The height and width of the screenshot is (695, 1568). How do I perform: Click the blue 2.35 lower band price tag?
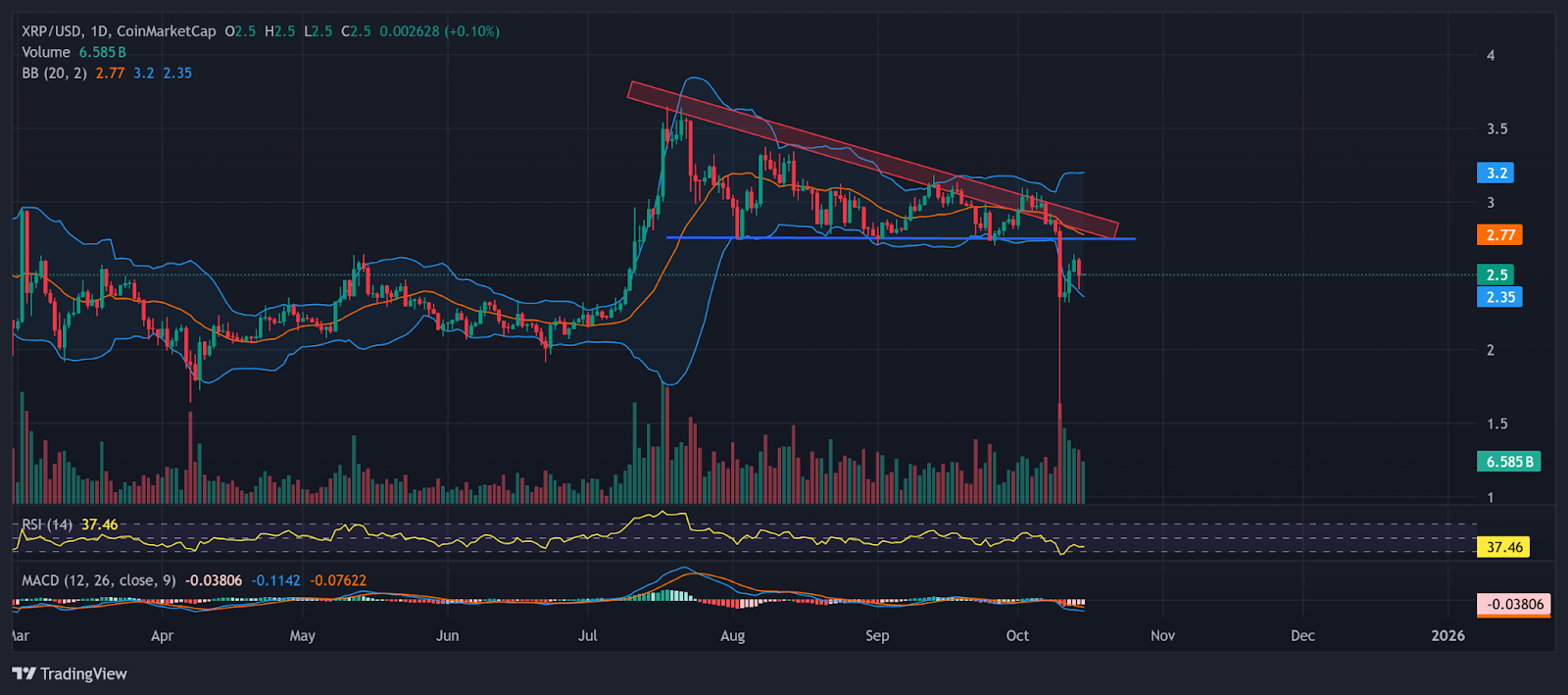pos(1499,297)
